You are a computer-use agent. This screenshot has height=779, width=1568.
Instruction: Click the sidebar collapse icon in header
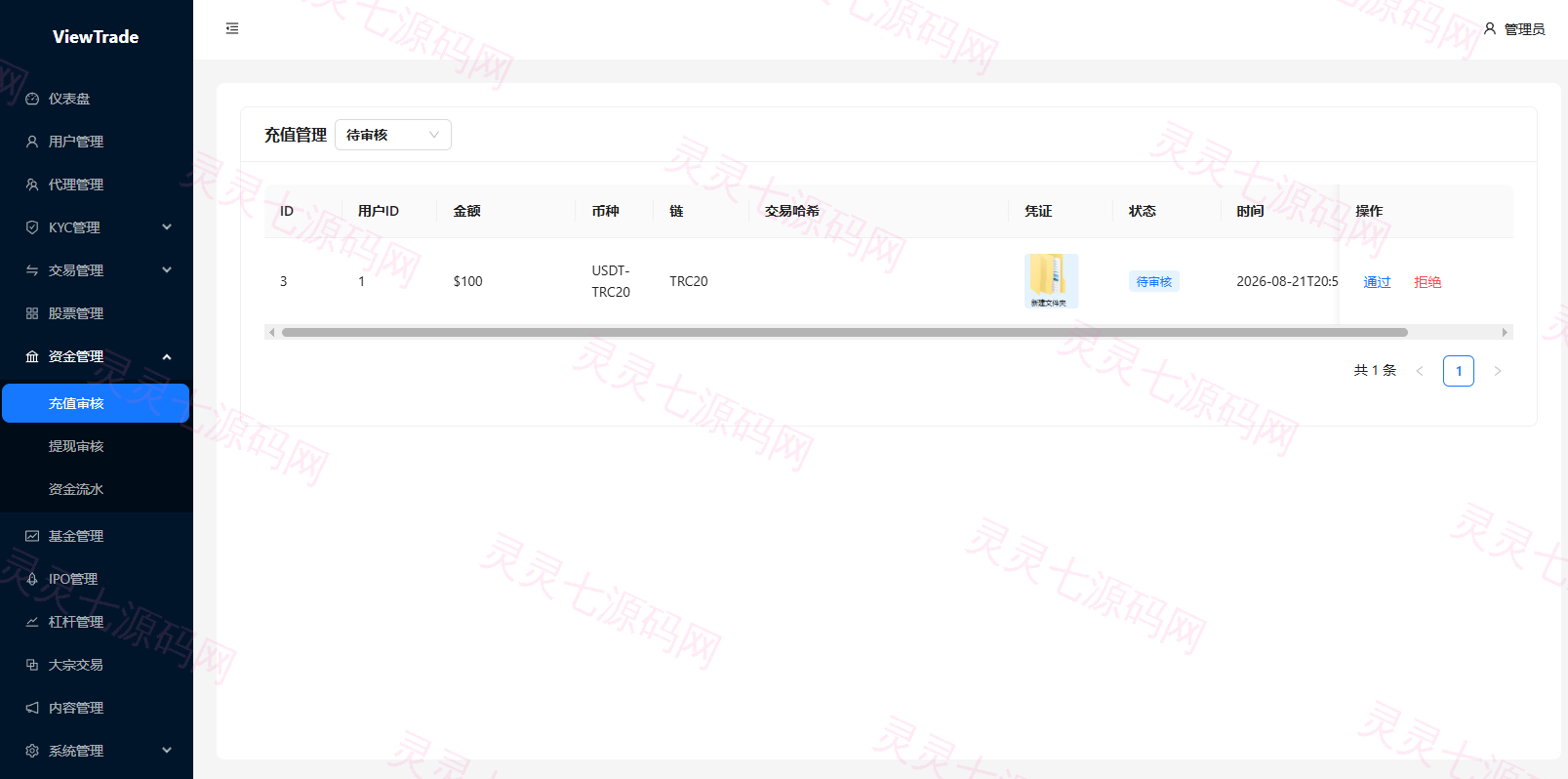(232, 28)
